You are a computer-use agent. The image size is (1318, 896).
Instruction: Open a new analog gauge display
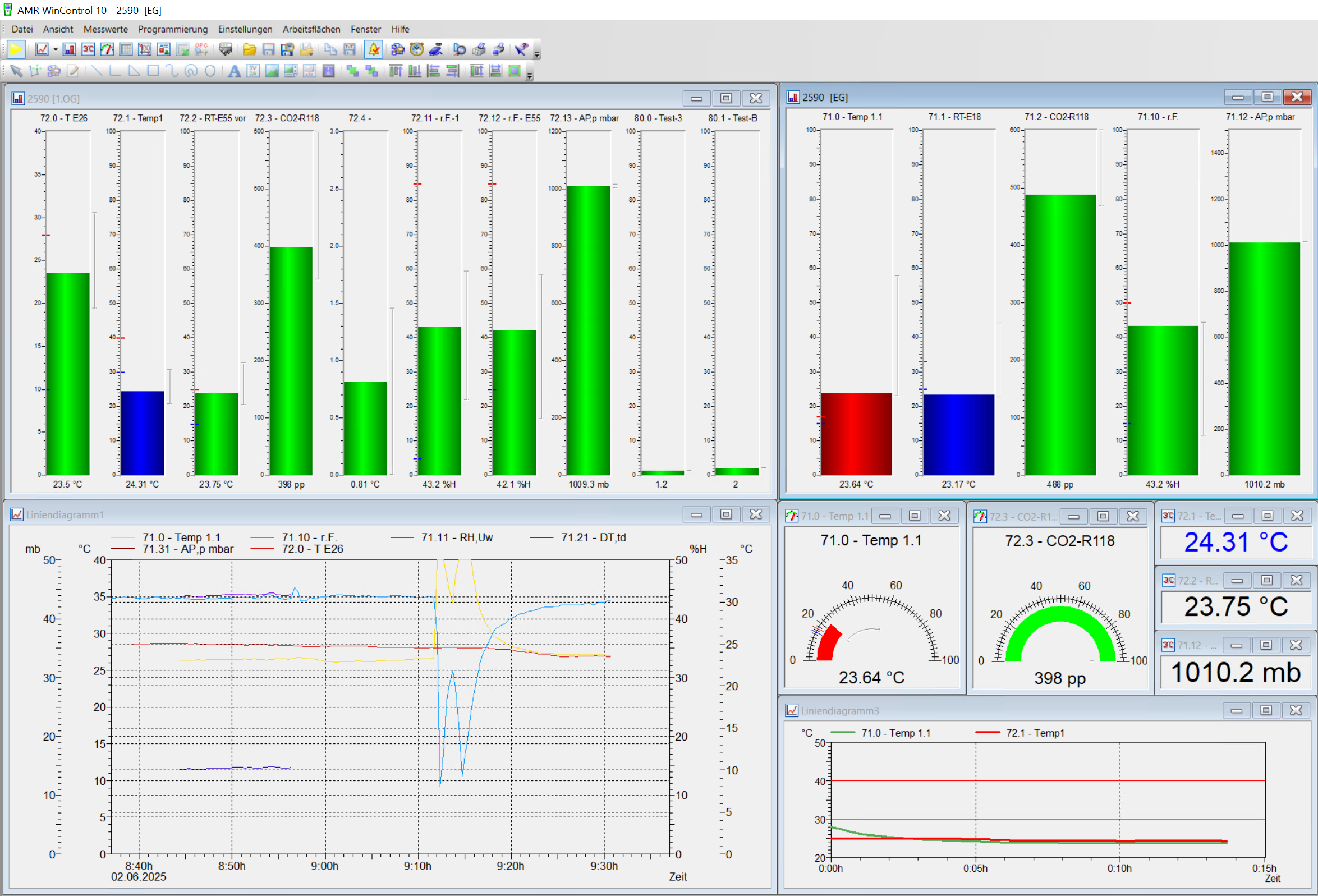coord(107,50)
